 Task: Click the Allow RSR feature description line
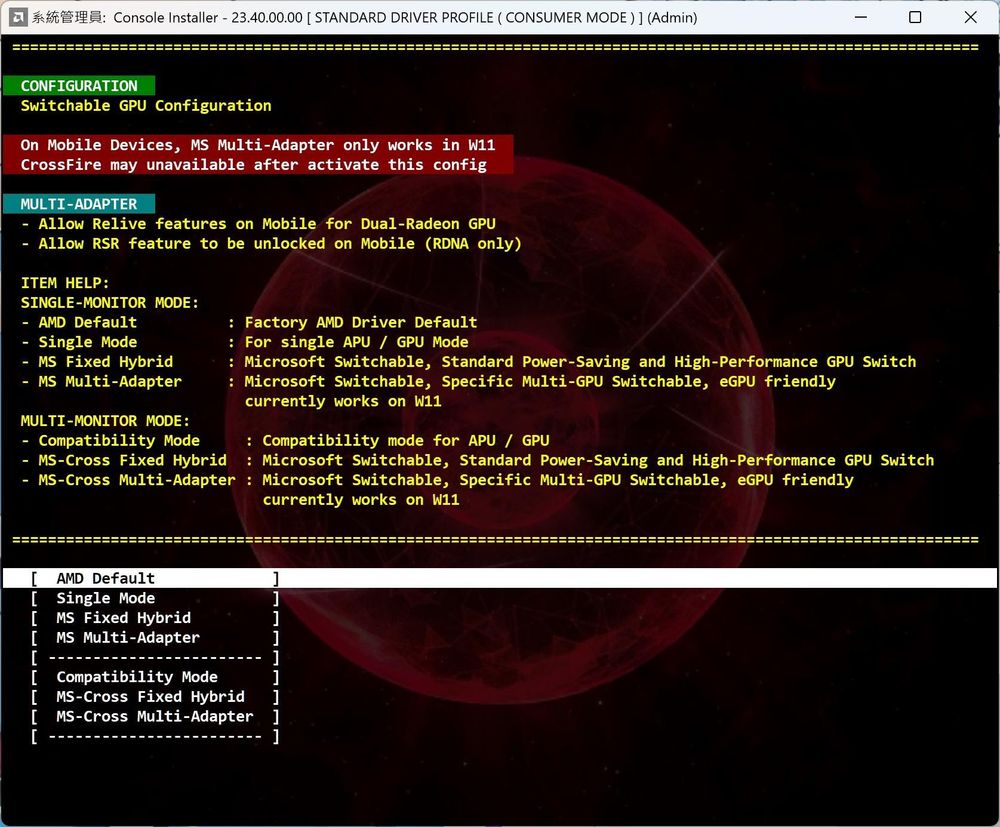(x=270, y=243)
